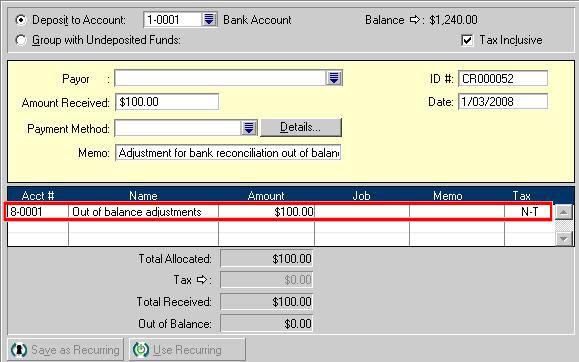579x362 pixels.
Task: Toggle the Tax Inclusive checkbox
Action: coord(467,40)
